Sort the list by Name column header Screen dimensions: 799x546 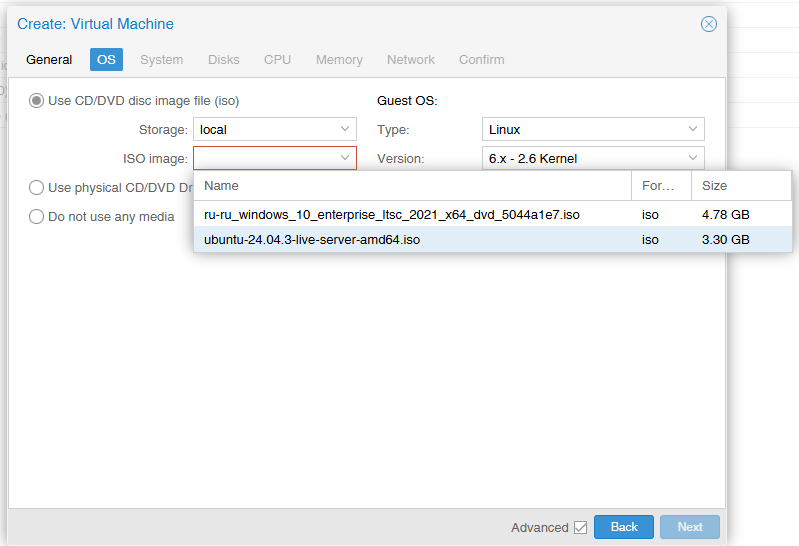point(412,186)
